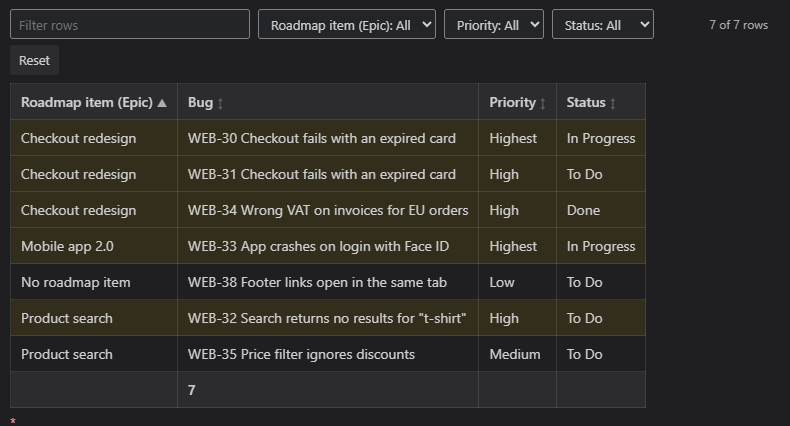This screenshot has height=426, width=790.
Task: Open the Roadmap item (Epic) filter dropdown
Action: click(347, 24)
